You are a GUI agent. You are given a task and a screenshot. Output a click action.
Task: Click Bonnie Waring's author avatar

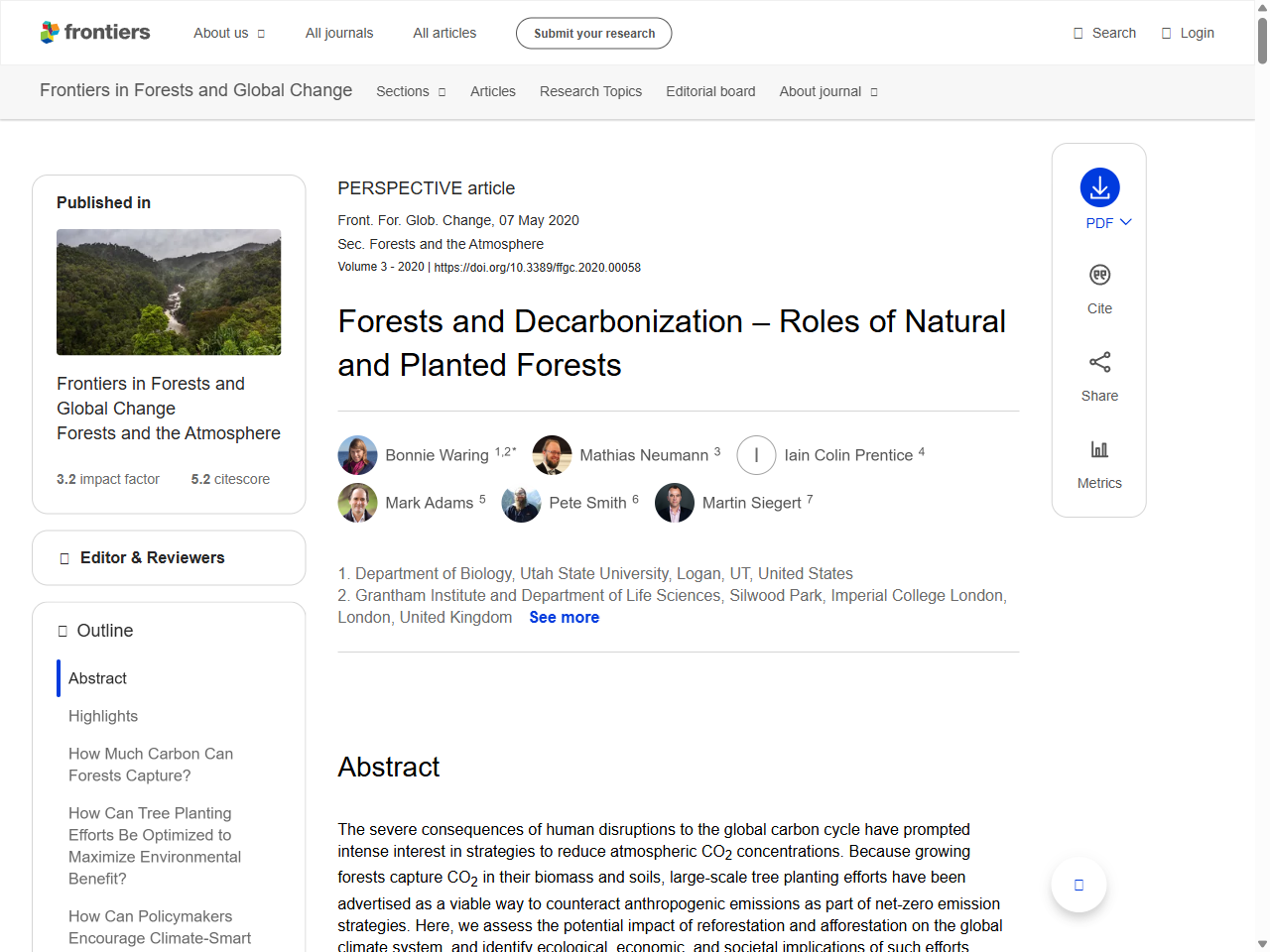tap(357, 454)
